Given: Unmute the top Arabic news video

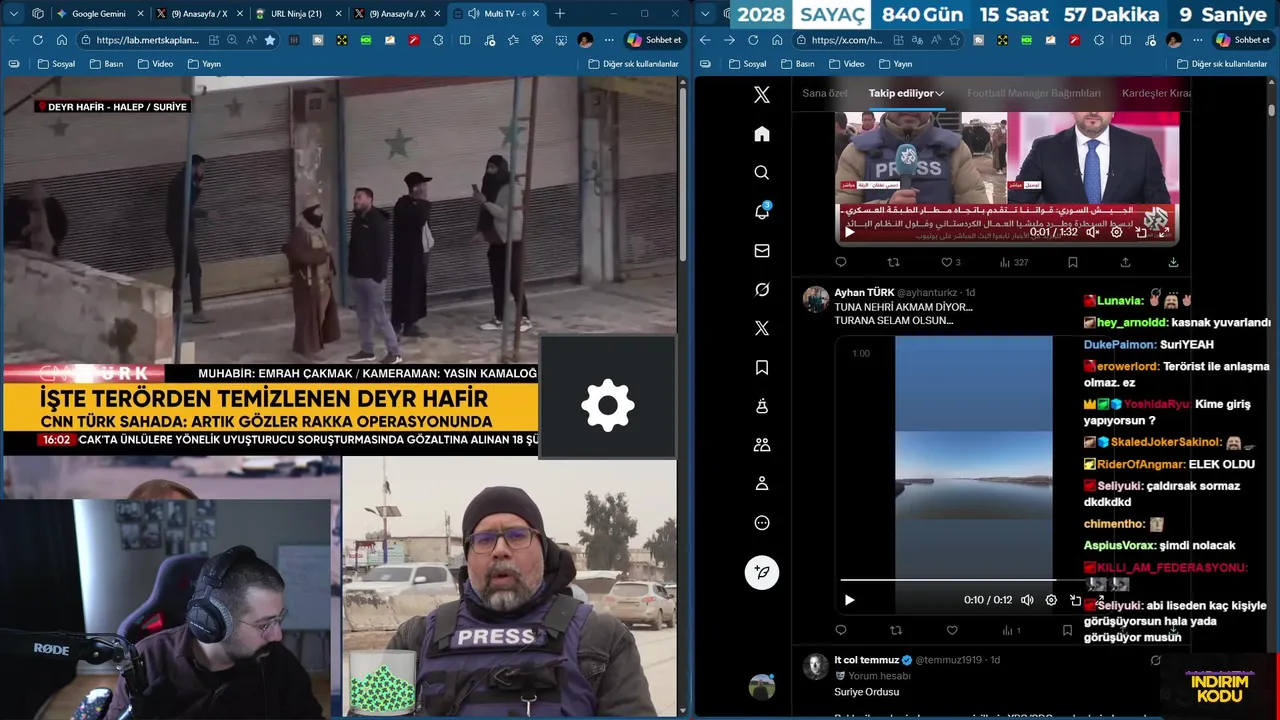Looking at the screenshot, I should coord(1094,232).
